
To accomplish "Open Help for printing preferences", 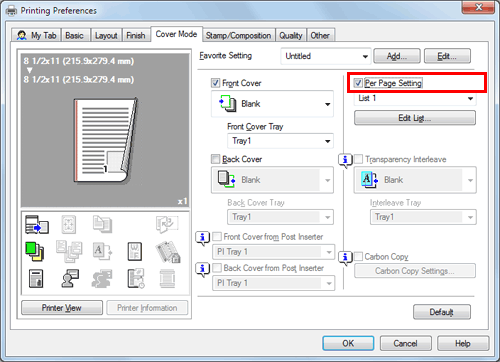I will tap(463, 343).
